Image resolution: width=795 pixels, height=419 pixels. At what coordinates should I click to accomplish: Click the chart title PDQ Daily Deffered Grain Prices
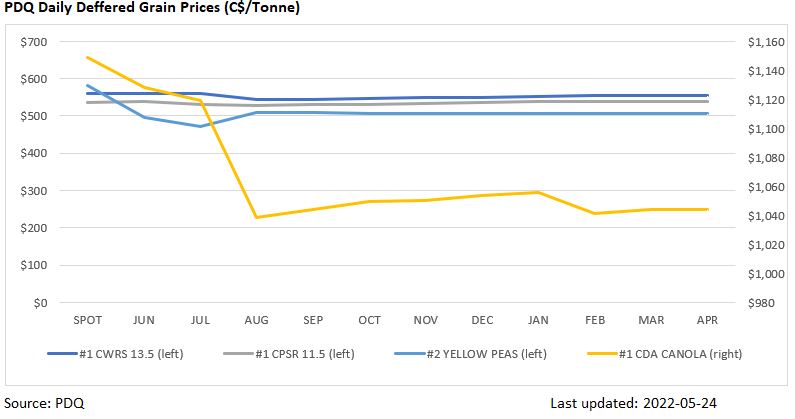pyautogui.click(x=152, y=9)
